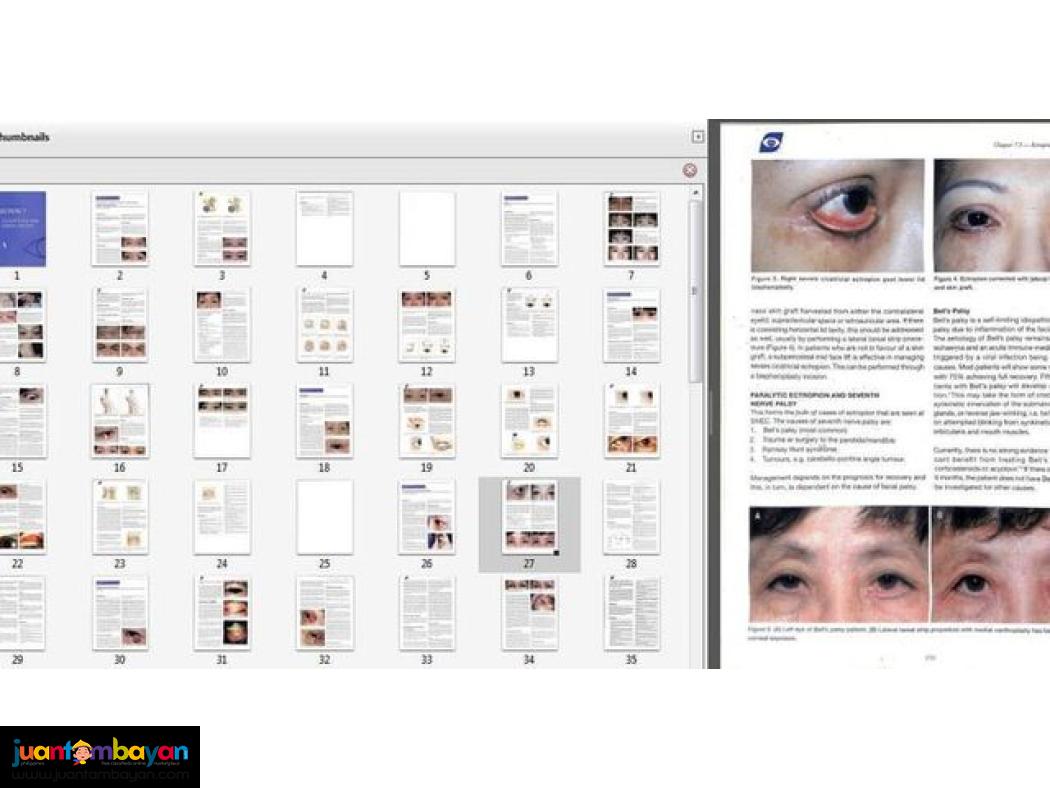Image resolution: width=1050 pixels, height=788 pixels.
Task: Open the page 23 thumbnail
Action: pos(120,517)
